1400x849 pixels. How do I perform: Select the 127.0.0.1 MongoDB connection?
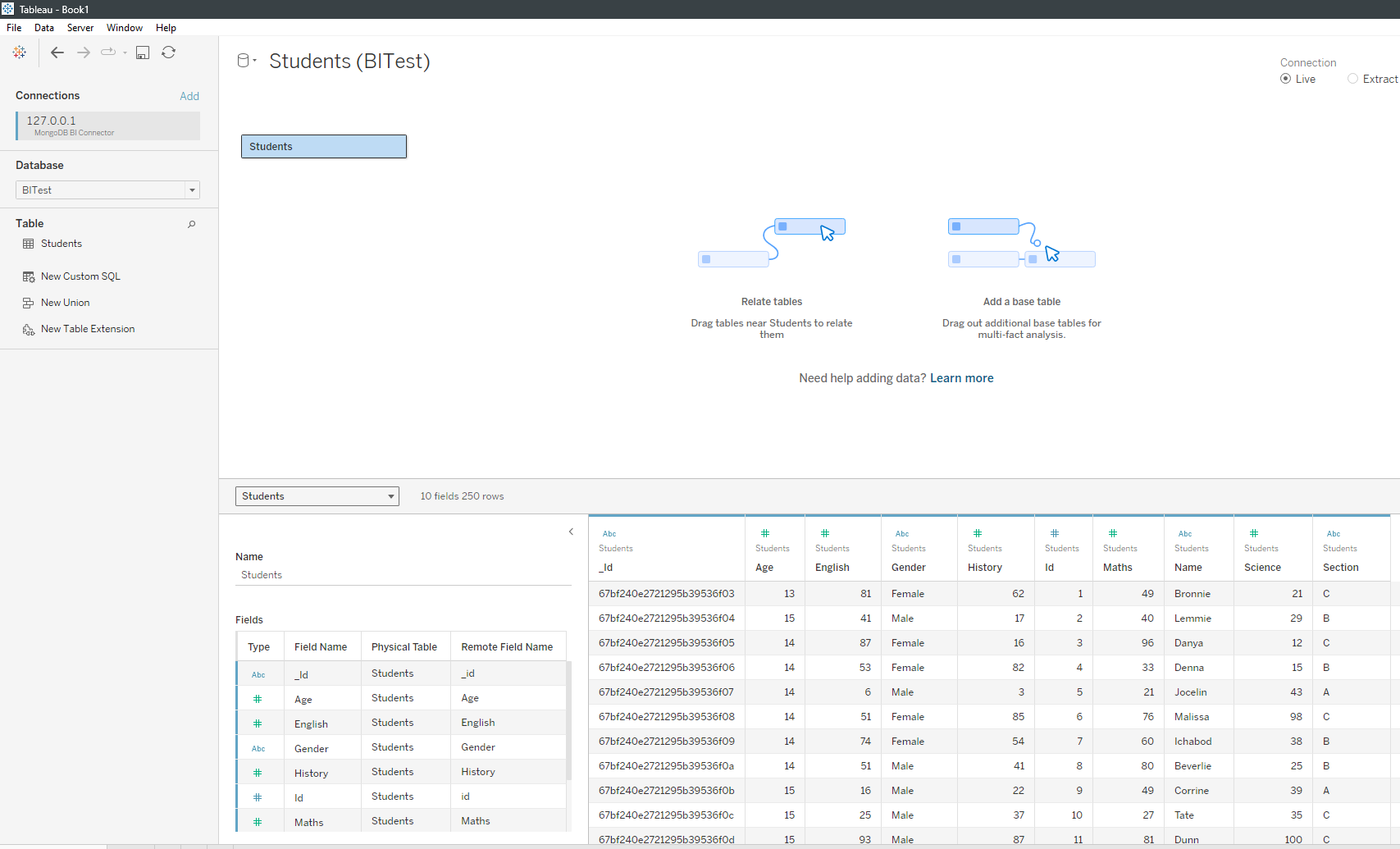pyautogui.click(x=107, y=126)
